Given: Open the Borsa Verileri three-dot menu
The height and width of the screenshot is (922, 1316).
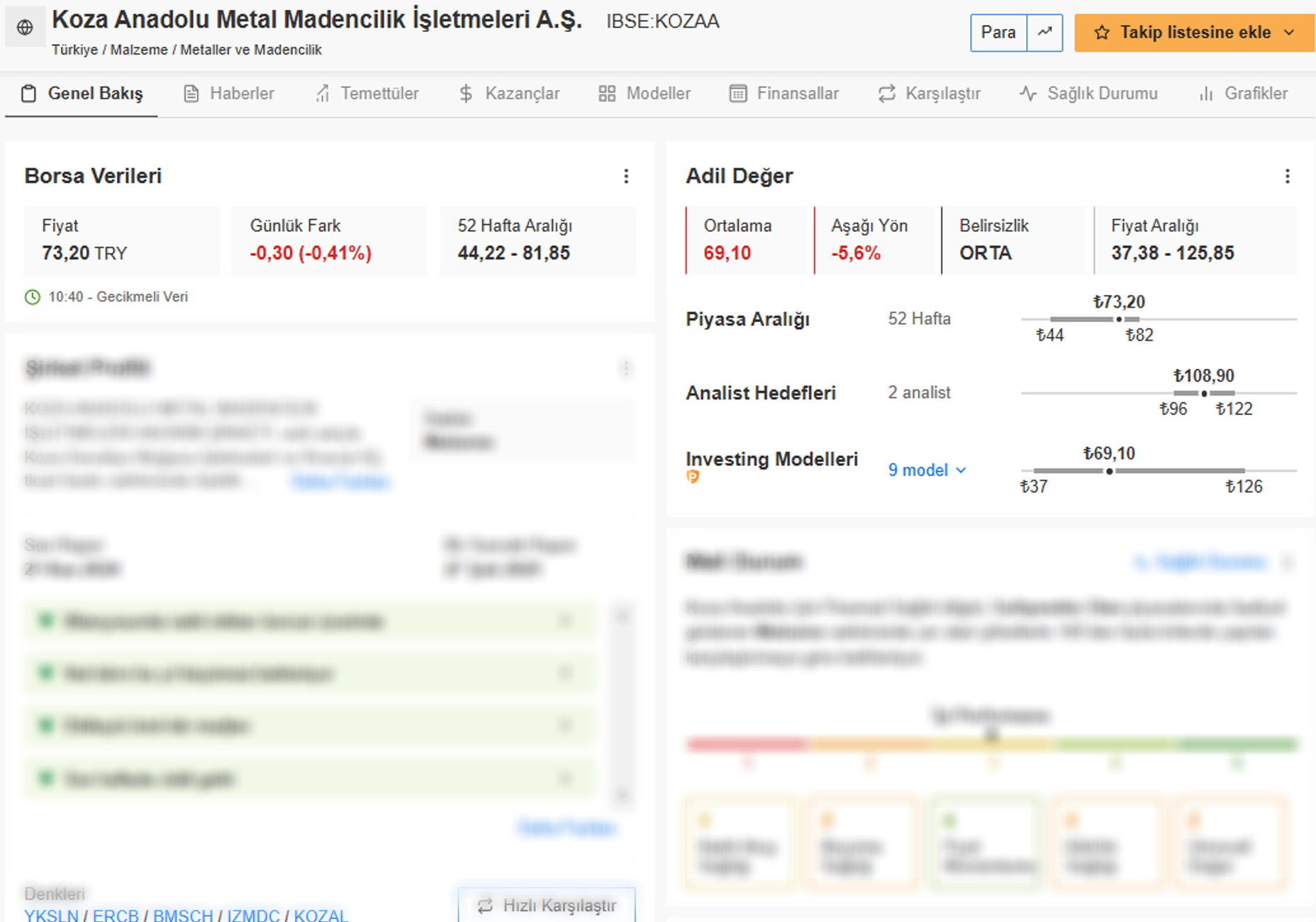Looking at the screenshot, I should coord(626,176).
